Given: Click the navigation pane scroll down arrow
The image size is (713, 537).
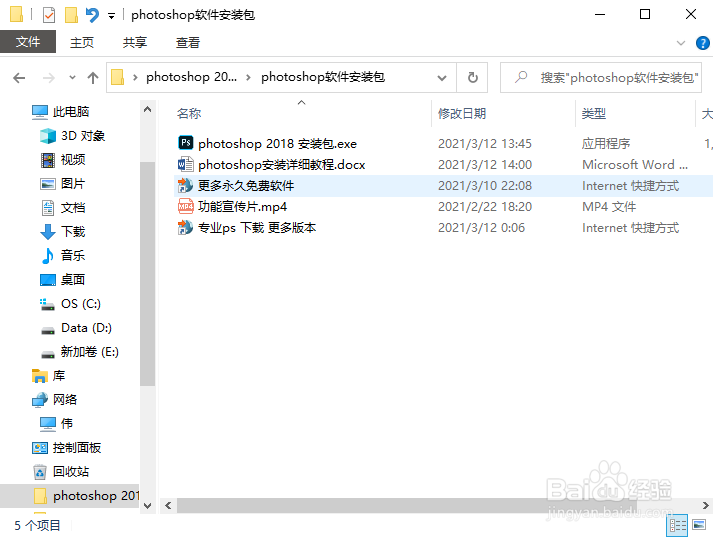Looking at the screenshot, I should 147,506.
